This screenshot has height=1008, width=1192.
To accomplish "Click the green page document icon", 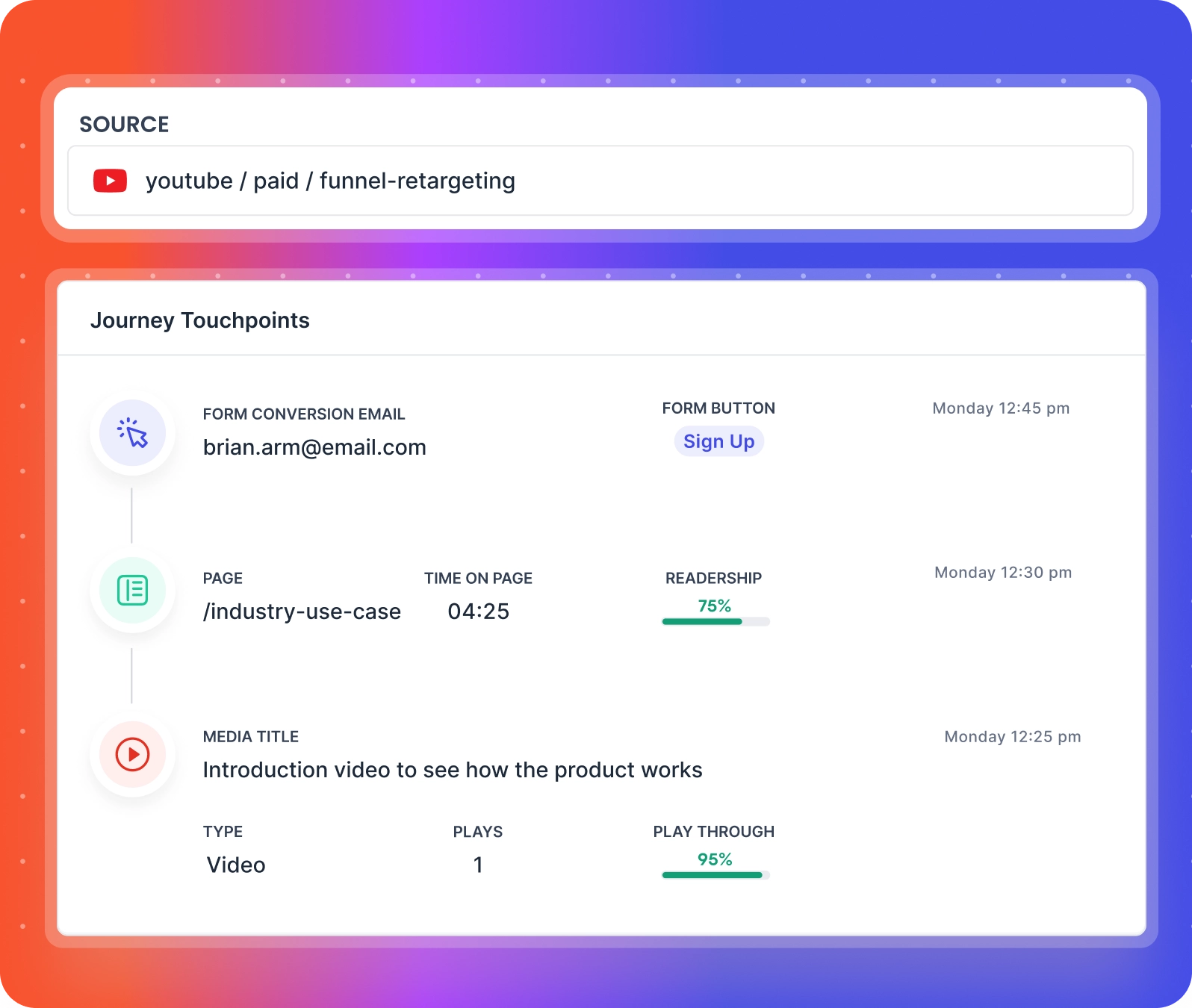I will point(133,591).
